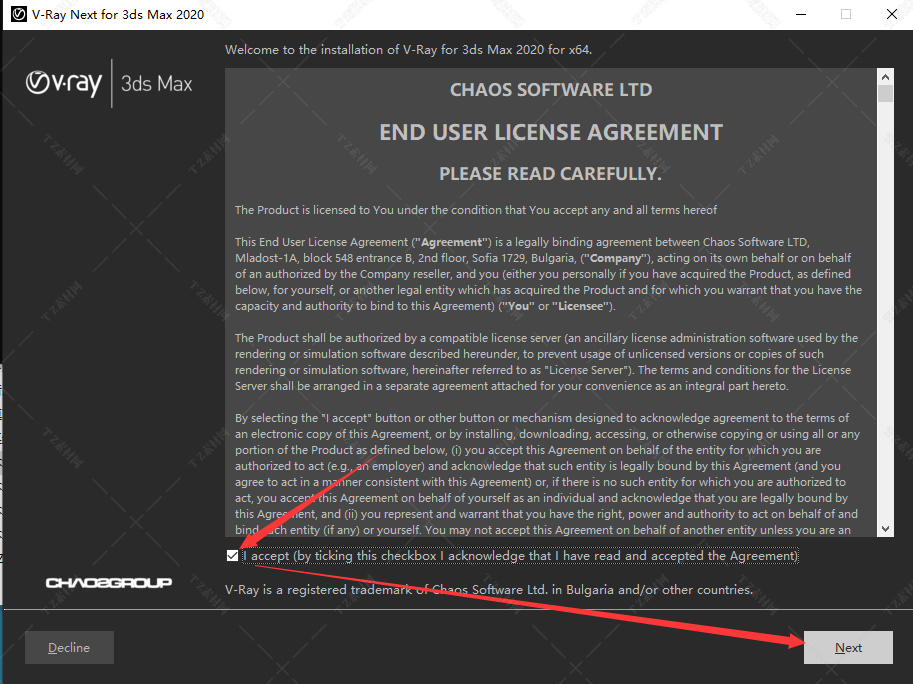
Task: Click the V-Ray registered trademark notice
Action: point(489,590)
